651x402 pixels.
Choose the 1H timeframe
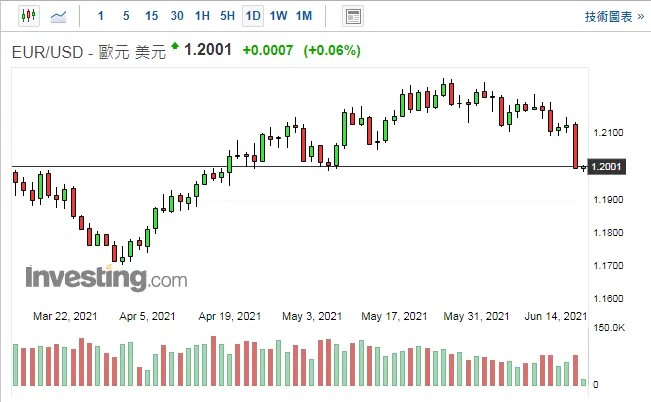202,16
